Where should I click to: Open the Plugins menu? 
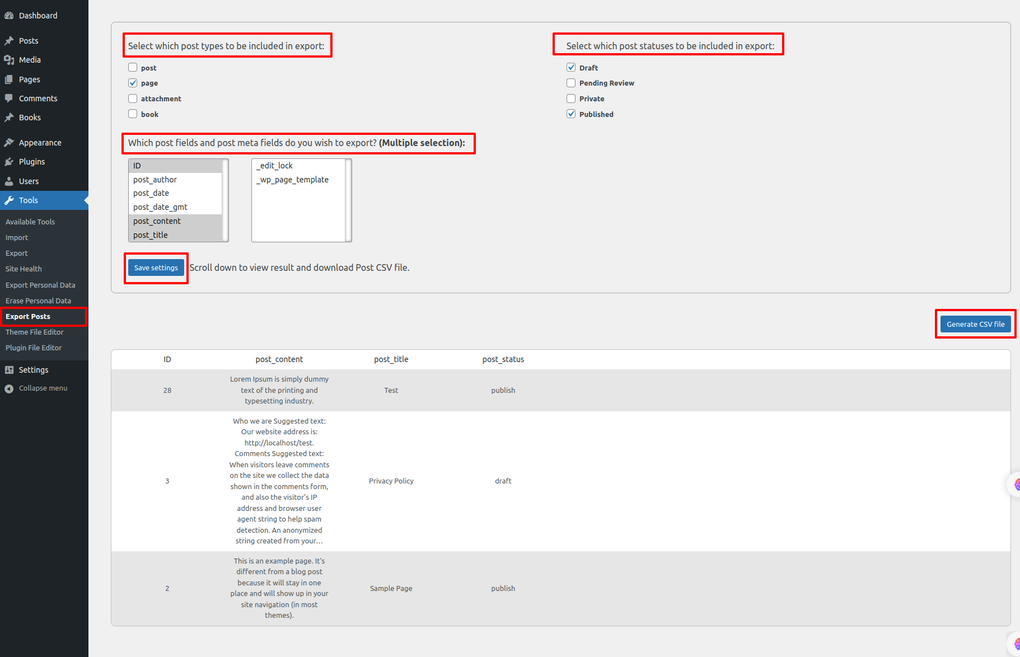click(x=32, y=162)
